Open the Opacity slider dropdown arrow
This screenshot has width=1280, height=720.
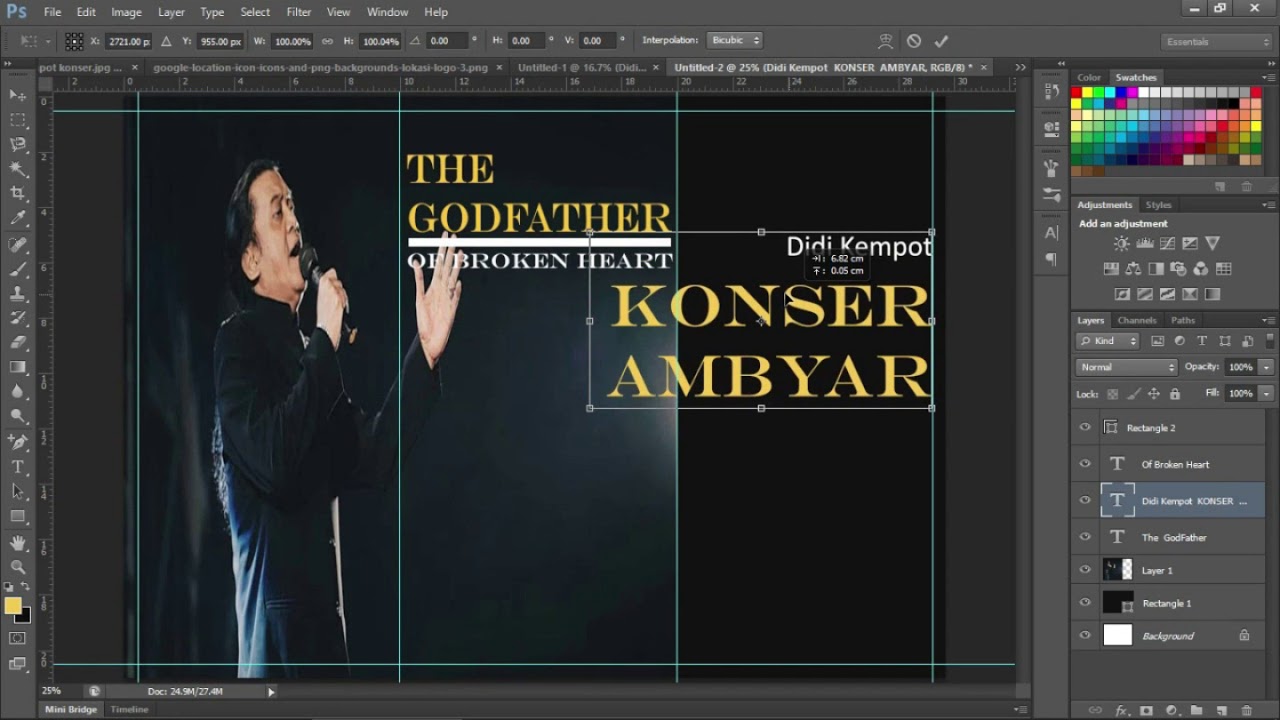point(1266,367)
